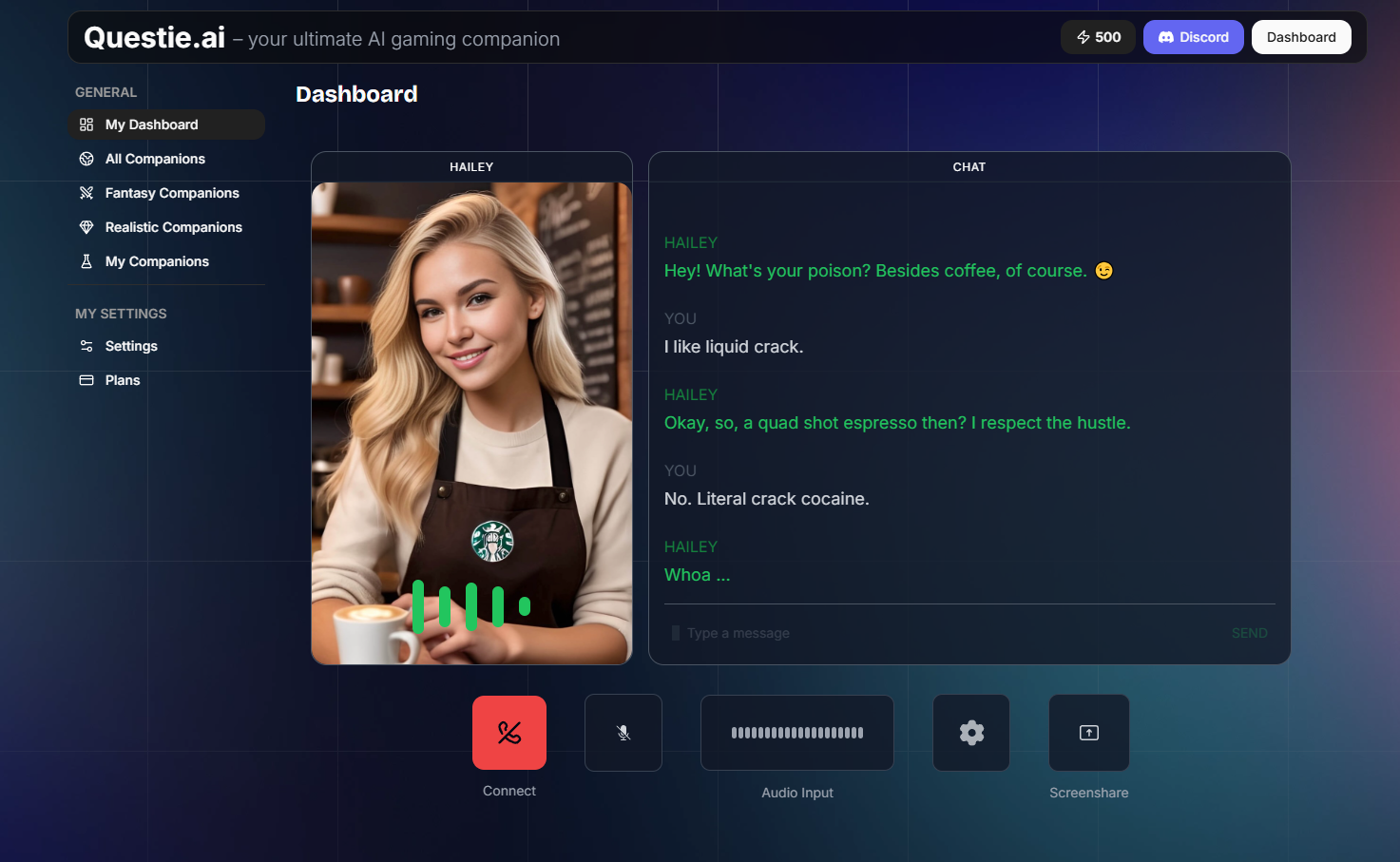The width and height of the screenshot is (1400, 862).
Task: Click the Discord button
Action: [x=1193, y=37]
